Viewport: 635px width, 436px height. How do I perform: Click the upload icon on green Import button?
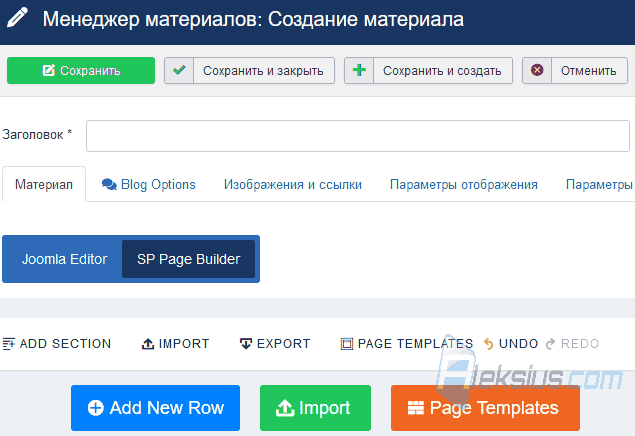285,408
